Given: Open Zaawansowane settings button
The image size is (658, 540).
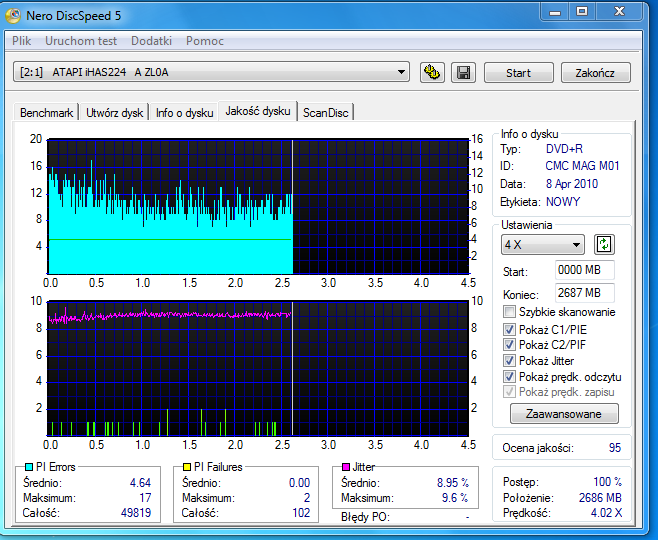Looking at the screenshot, I should (x=564, y=414).
